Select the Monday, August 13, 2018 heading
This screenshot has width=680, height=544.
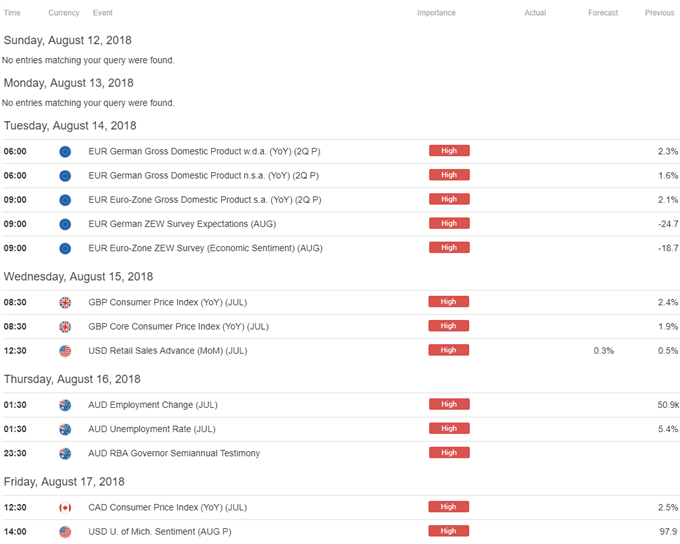(x=69, y=83)
